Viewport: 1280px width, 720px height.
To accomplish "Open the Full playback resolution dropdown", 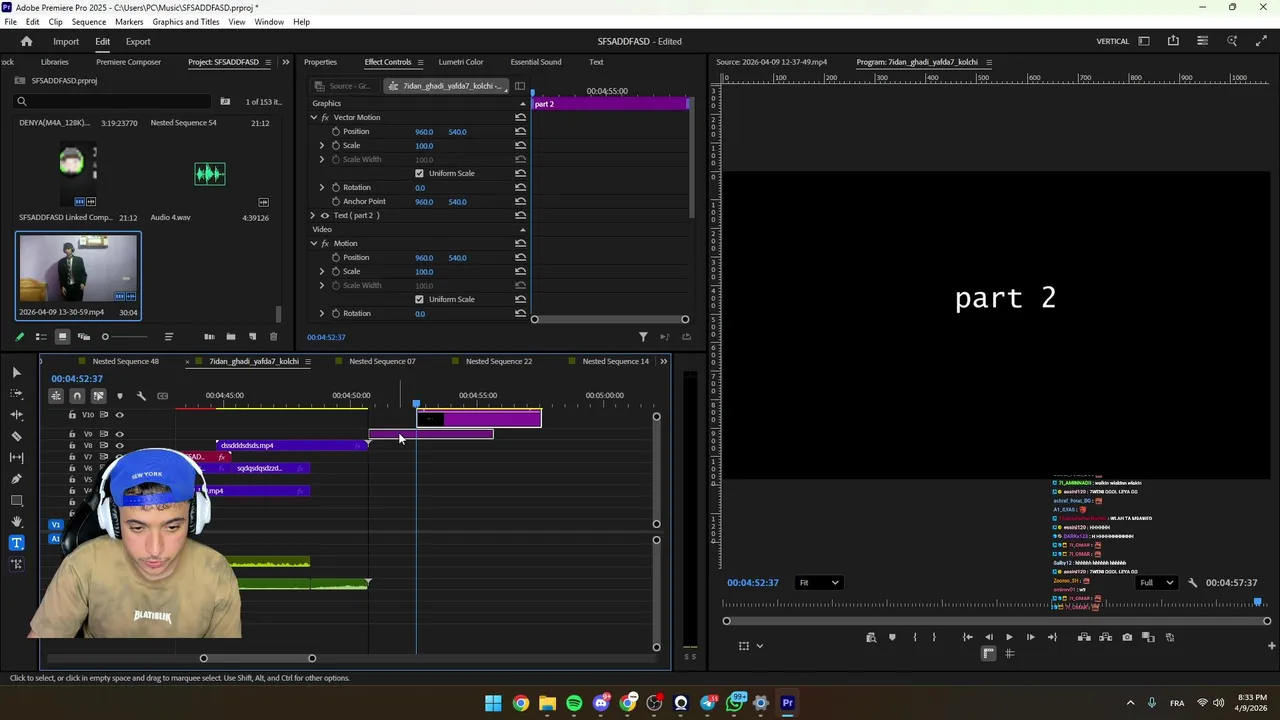I will 1156,583.
